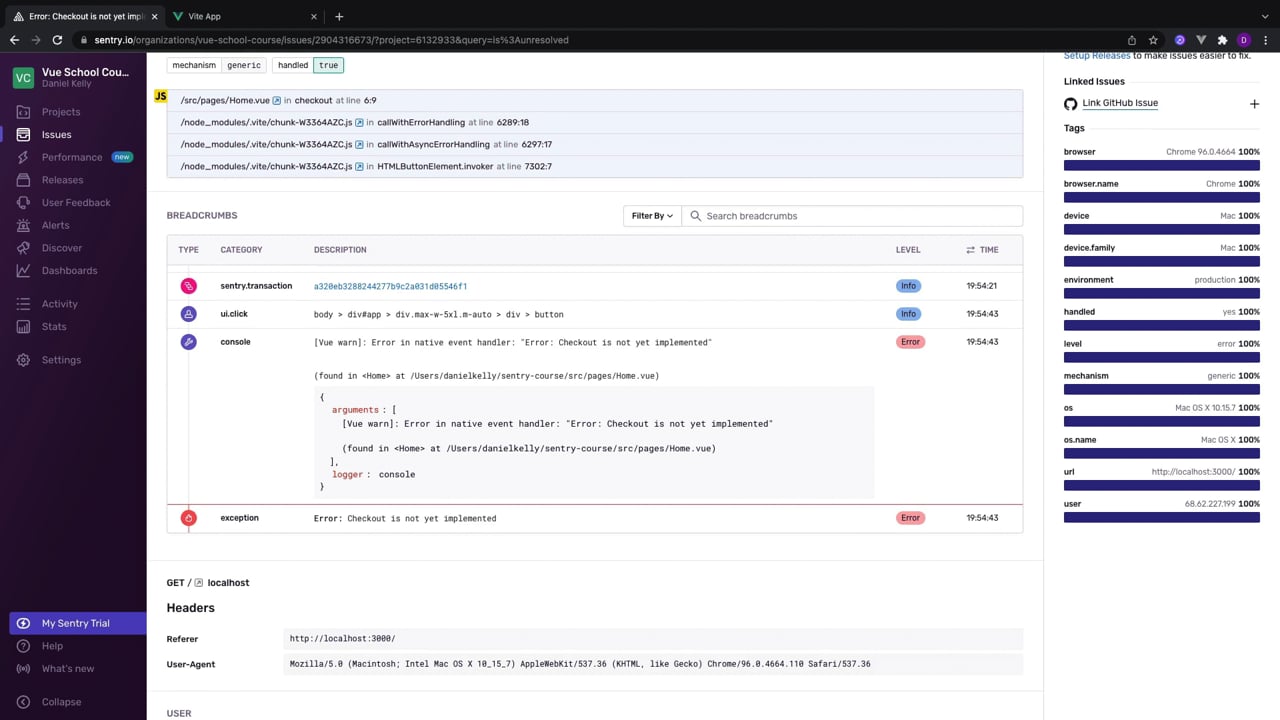The width and height of the screenshot is (1280, 720).
Task: Open a new browser tab
Action: (x=339, y=16)
